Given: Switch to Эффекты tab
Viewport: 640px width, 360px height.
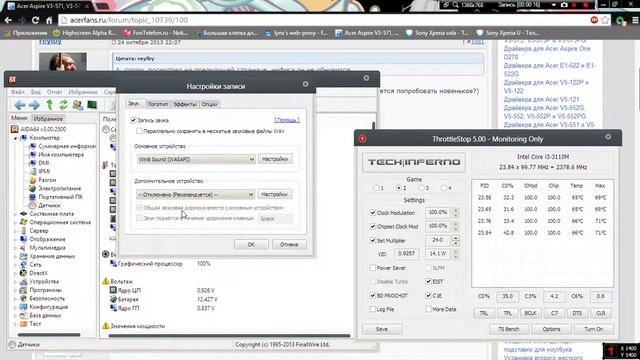Looking at the screenshot, I should 184,104.
